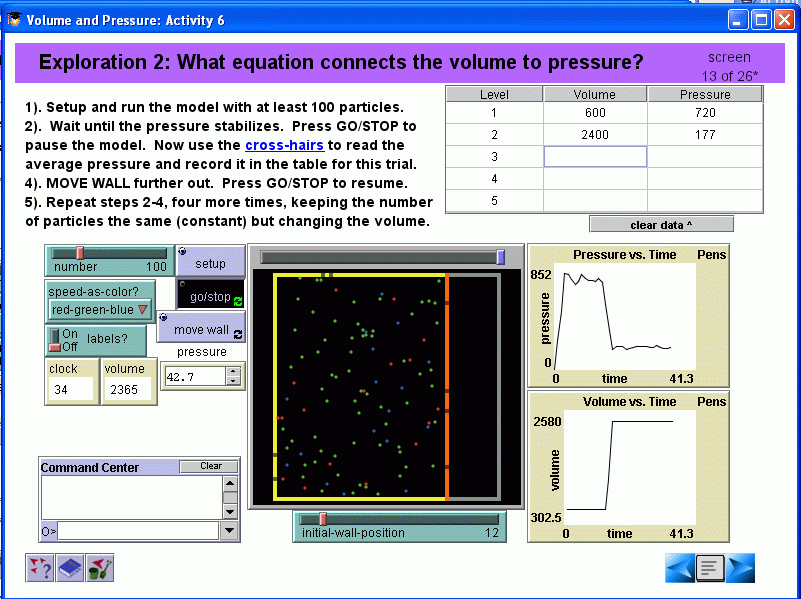
Task: Click the Volume column header
Action: (595, 95)
